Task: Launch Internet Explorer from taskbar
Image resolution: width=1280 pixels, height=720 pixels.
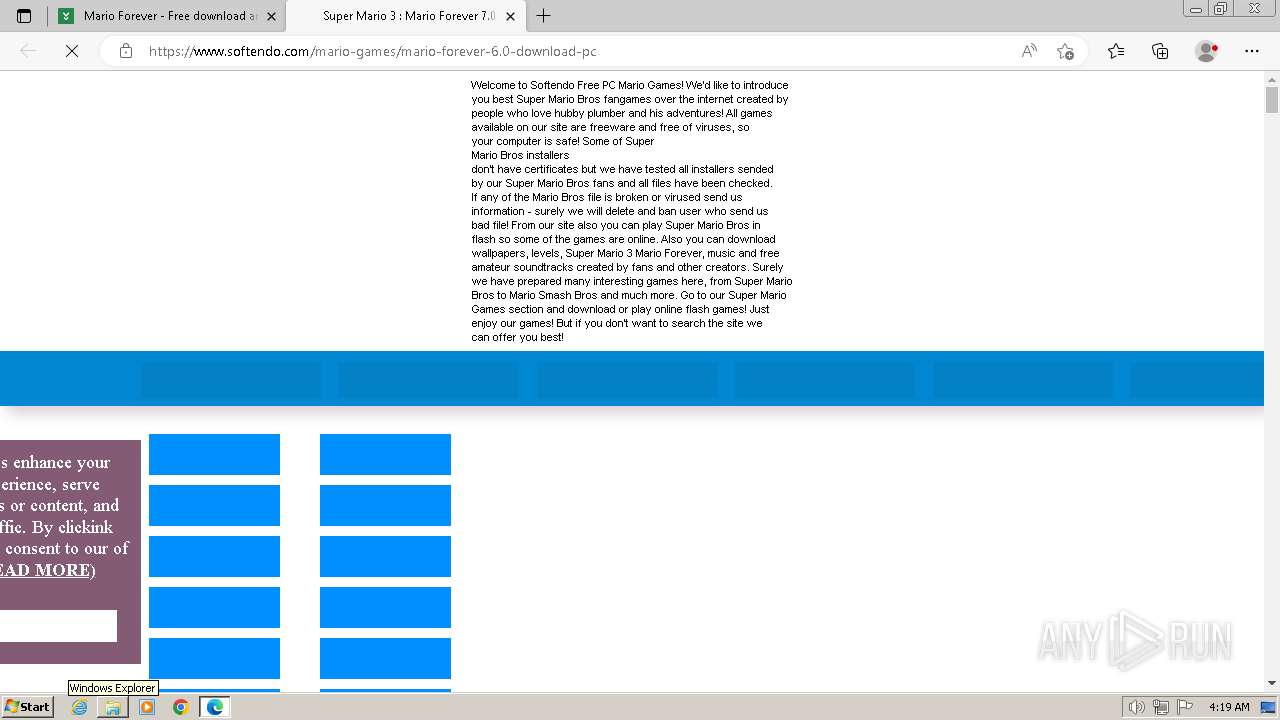Action: tap(79, 707)
